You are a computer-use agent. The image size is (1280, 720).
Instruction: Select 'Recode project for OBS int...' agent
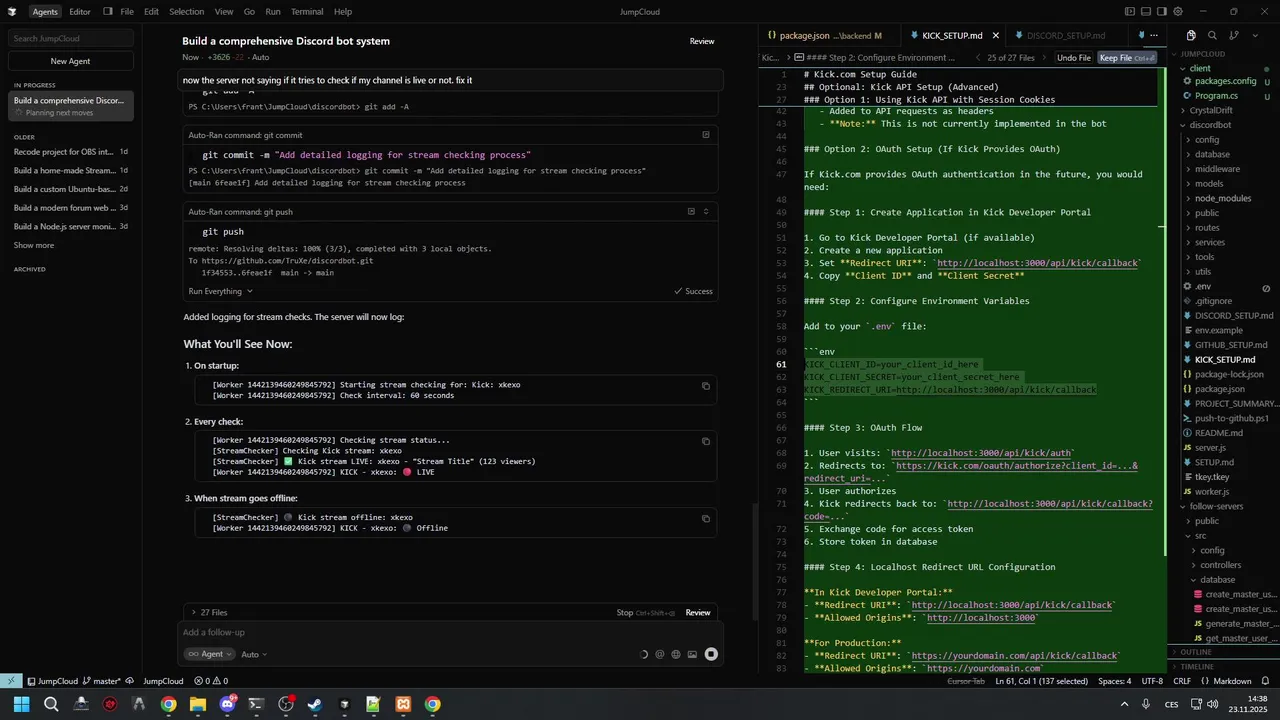[70, 152]
